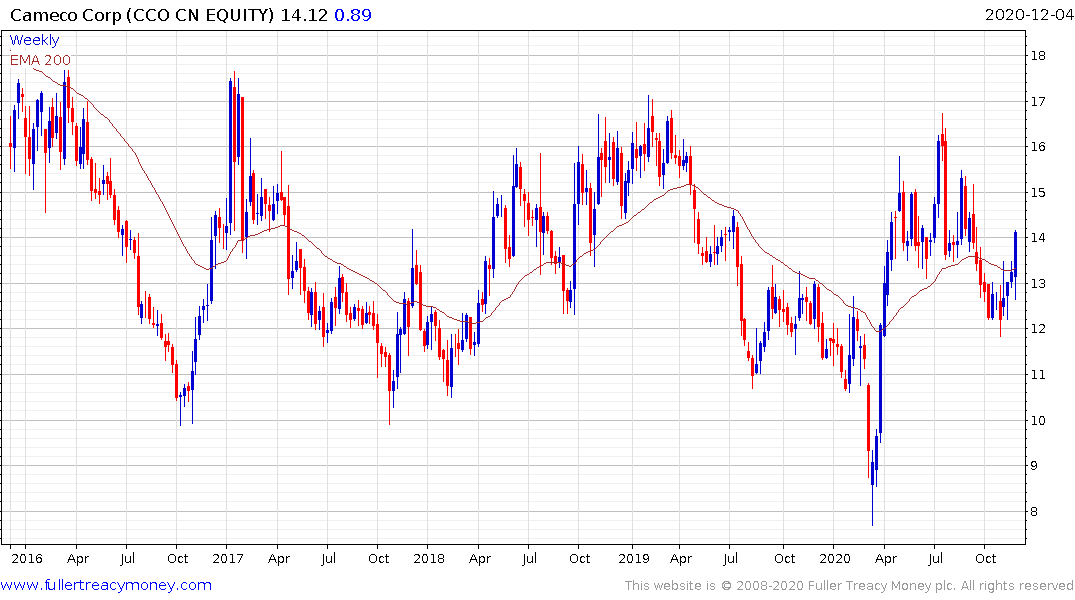Click the 2020-12-04 date in the corner

point(1027,15)
